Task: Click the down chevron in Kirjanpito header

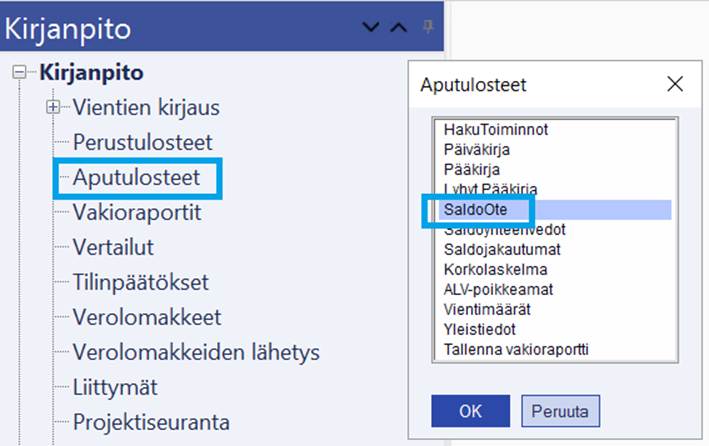Action: (372, 28)
